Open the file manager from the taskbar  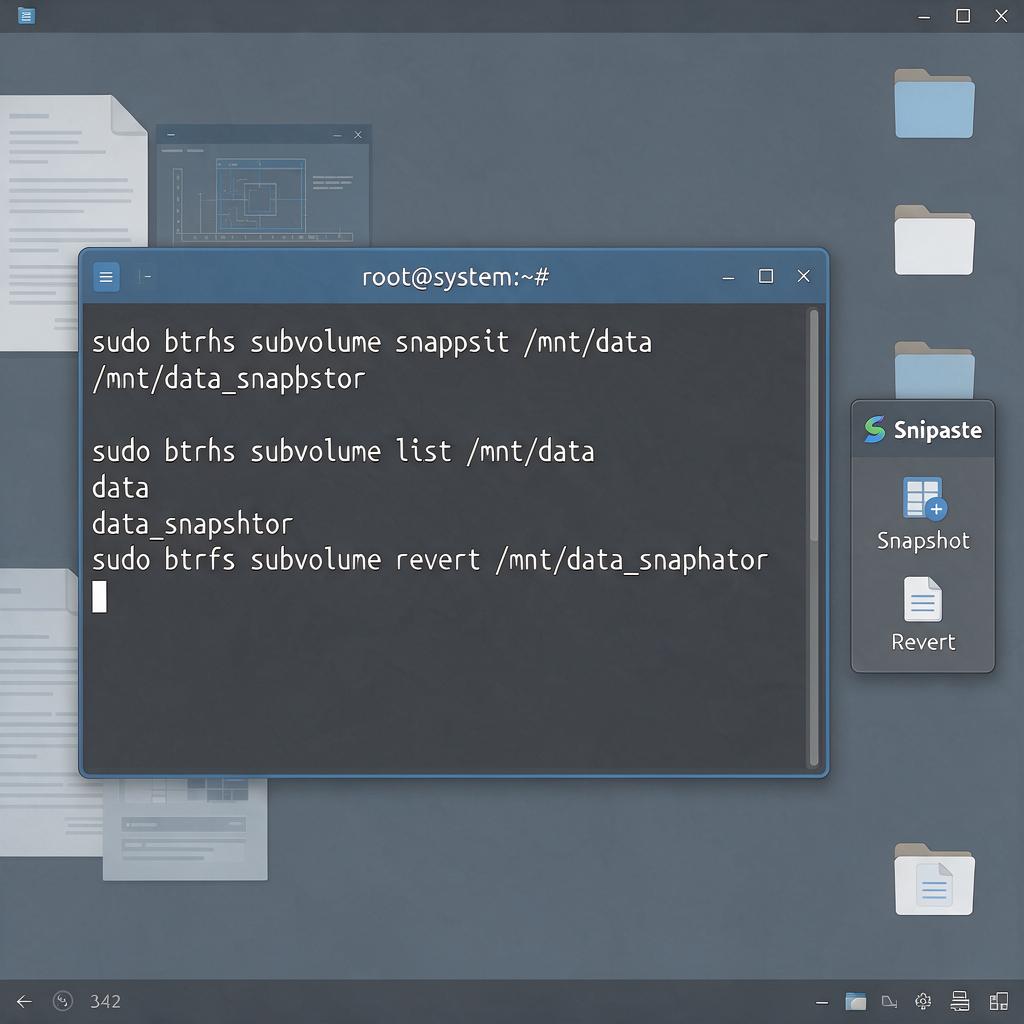pos(856,1001)
